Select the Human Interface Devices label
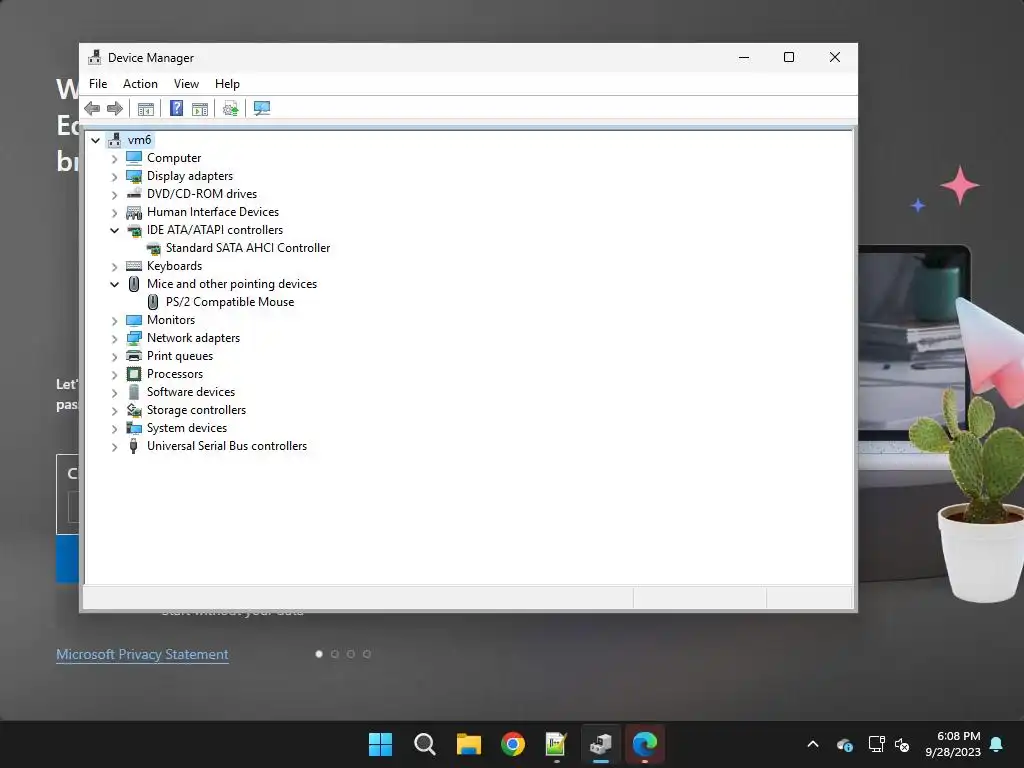Screen dimensions: 1024x768 tap(213, 212)
